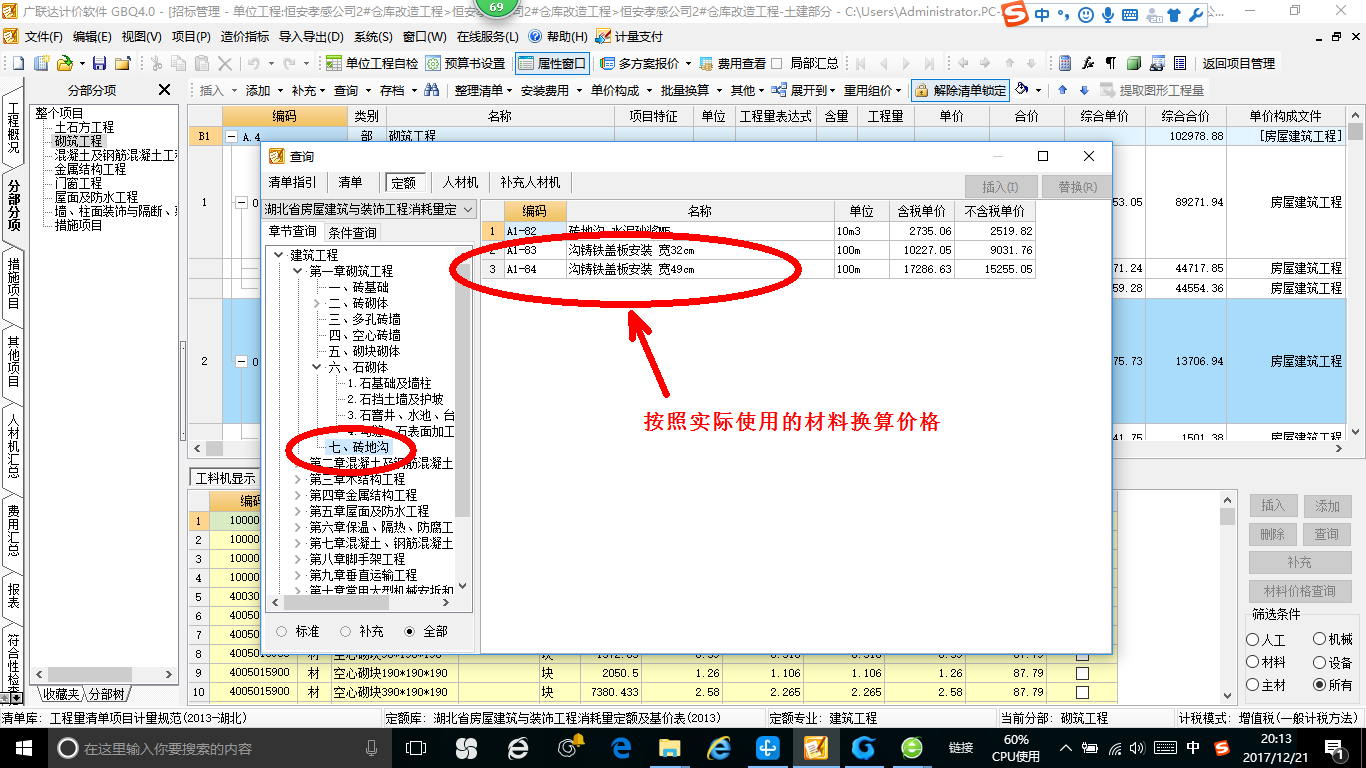This screenshot has width=1366, height=768.
Task: Click the 计量支付 menu icon
Action: coord(629,36)
